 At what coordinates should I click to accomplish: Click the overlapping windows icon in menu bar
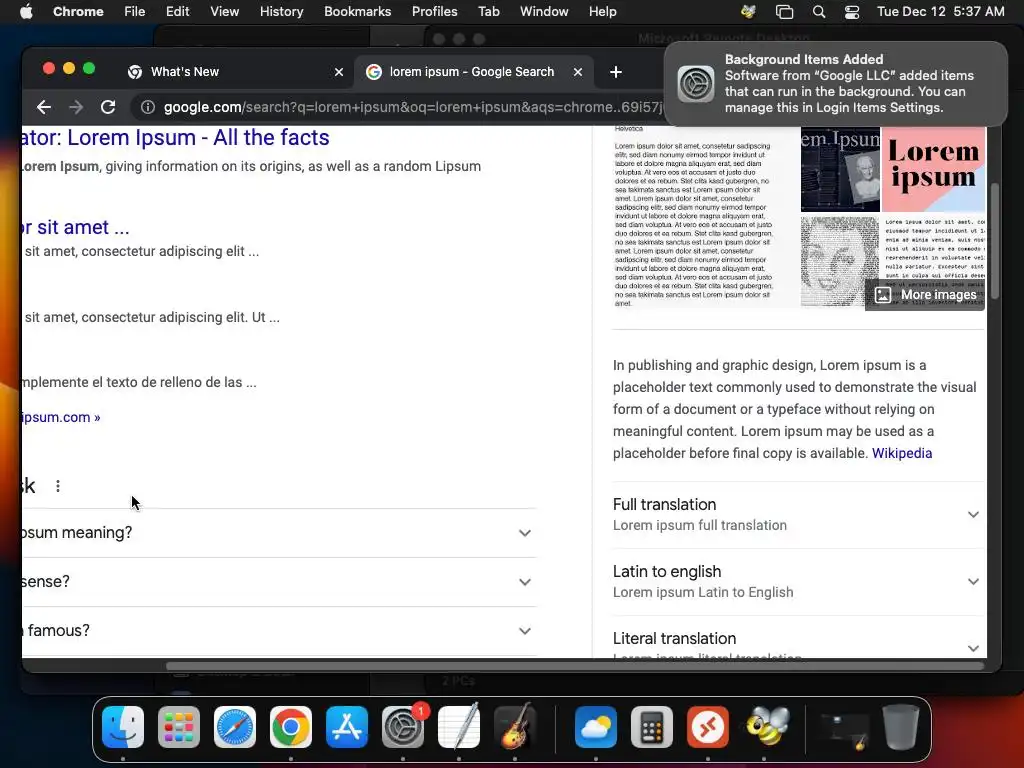(784, 12)
